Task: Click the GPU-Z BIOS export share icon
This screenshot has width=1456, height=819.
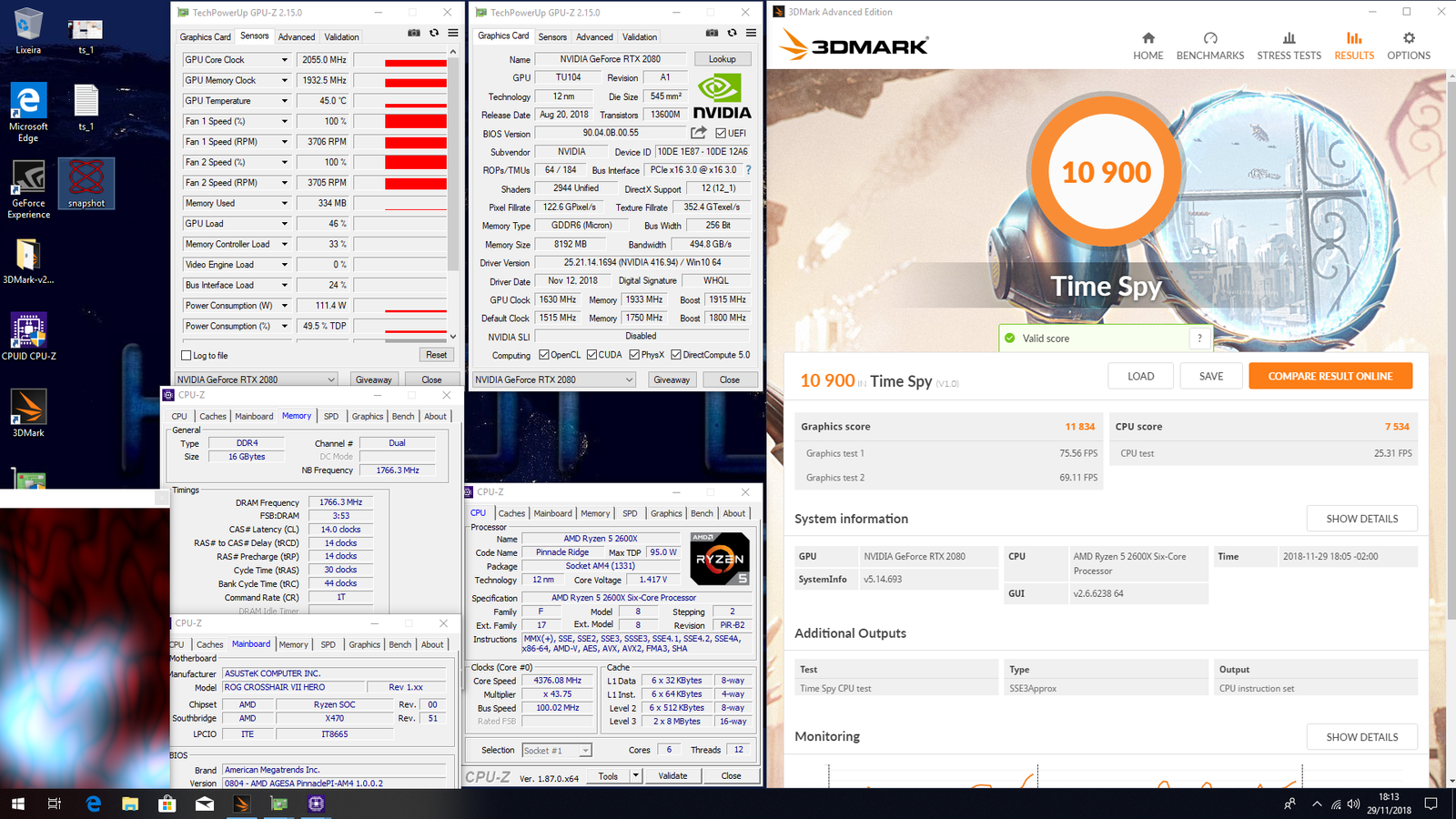Action: click(699, 133)
